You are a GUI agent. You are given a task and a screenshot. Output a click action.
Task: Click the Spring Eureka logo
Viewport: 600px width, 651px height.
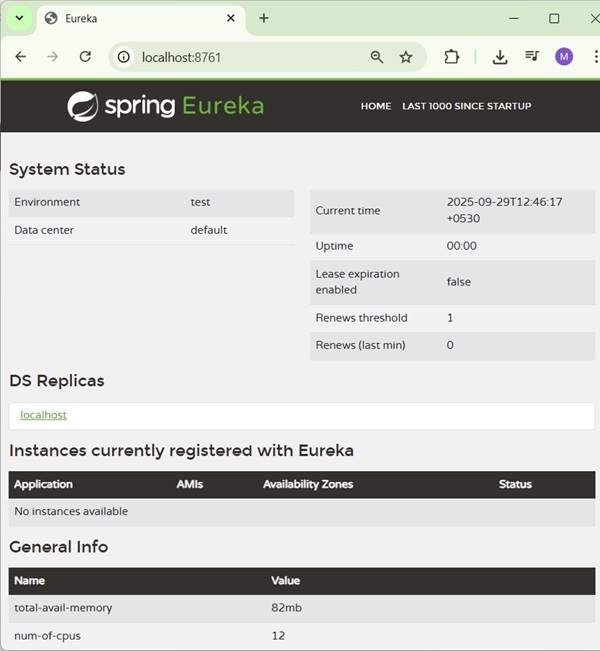[x=166, y=106]
